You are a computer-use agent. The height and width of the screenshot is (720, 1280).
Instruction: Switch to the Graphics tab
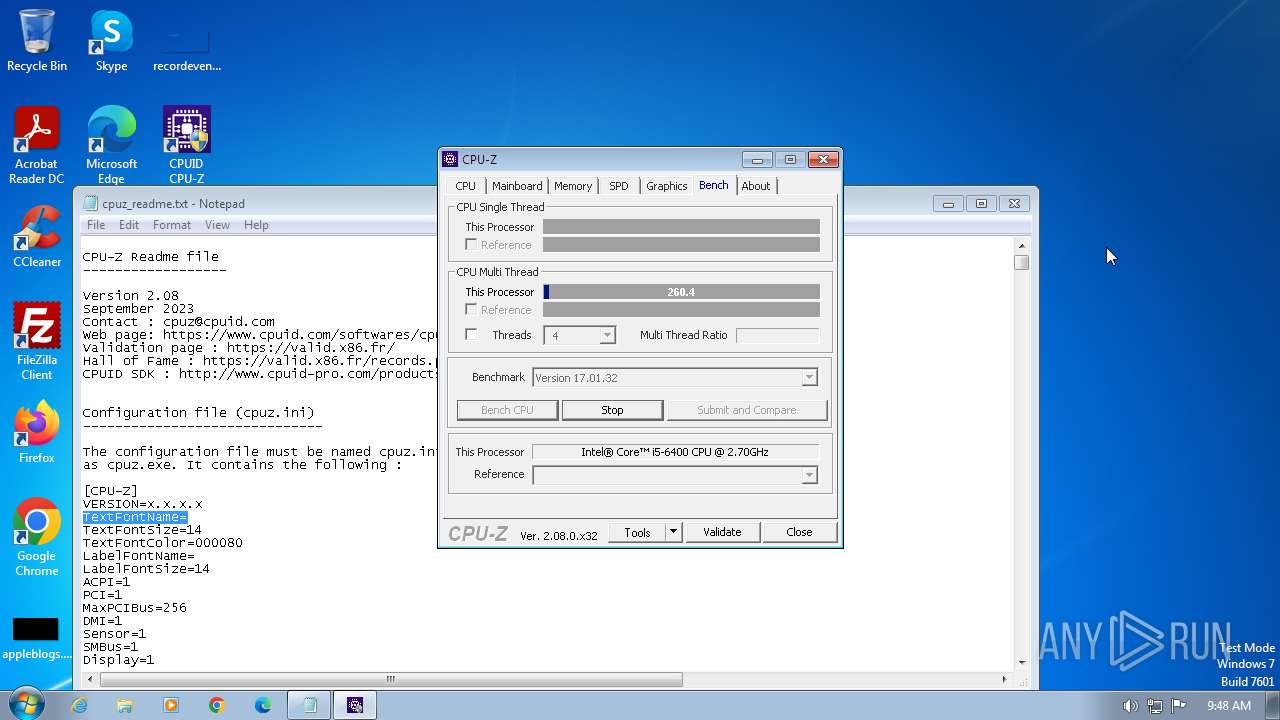coord(666,186)
